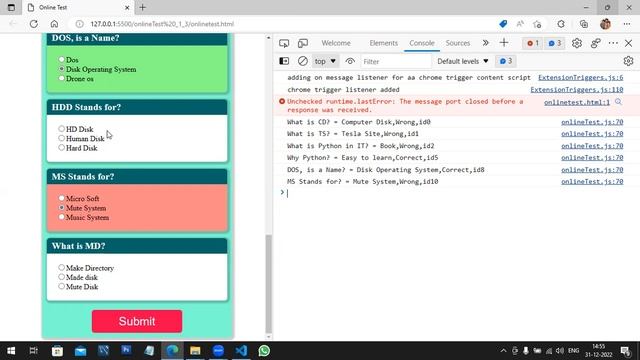Go to browser home page icon
This screenshot has height=360, width=640.
pyautogui.click(x=54, y=24)
